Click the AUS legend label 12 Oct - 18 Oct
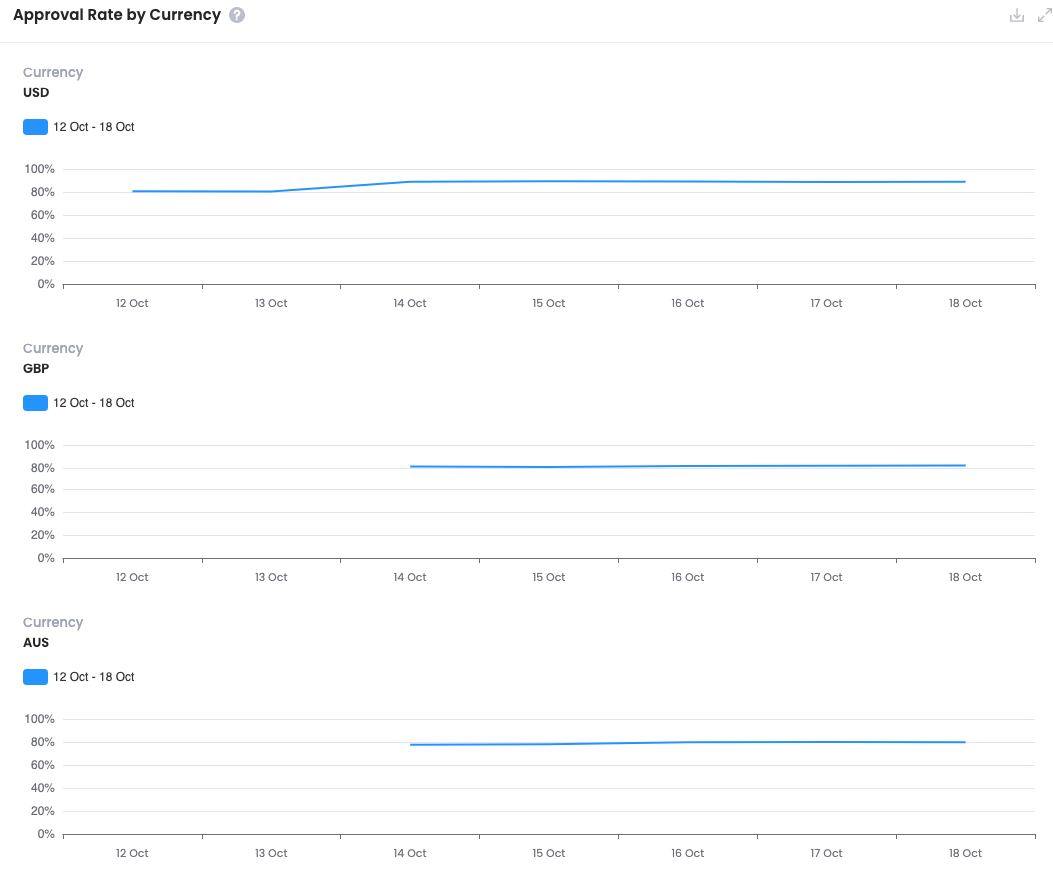This screenshot has height=871, width=1053. tap(94, 677)
